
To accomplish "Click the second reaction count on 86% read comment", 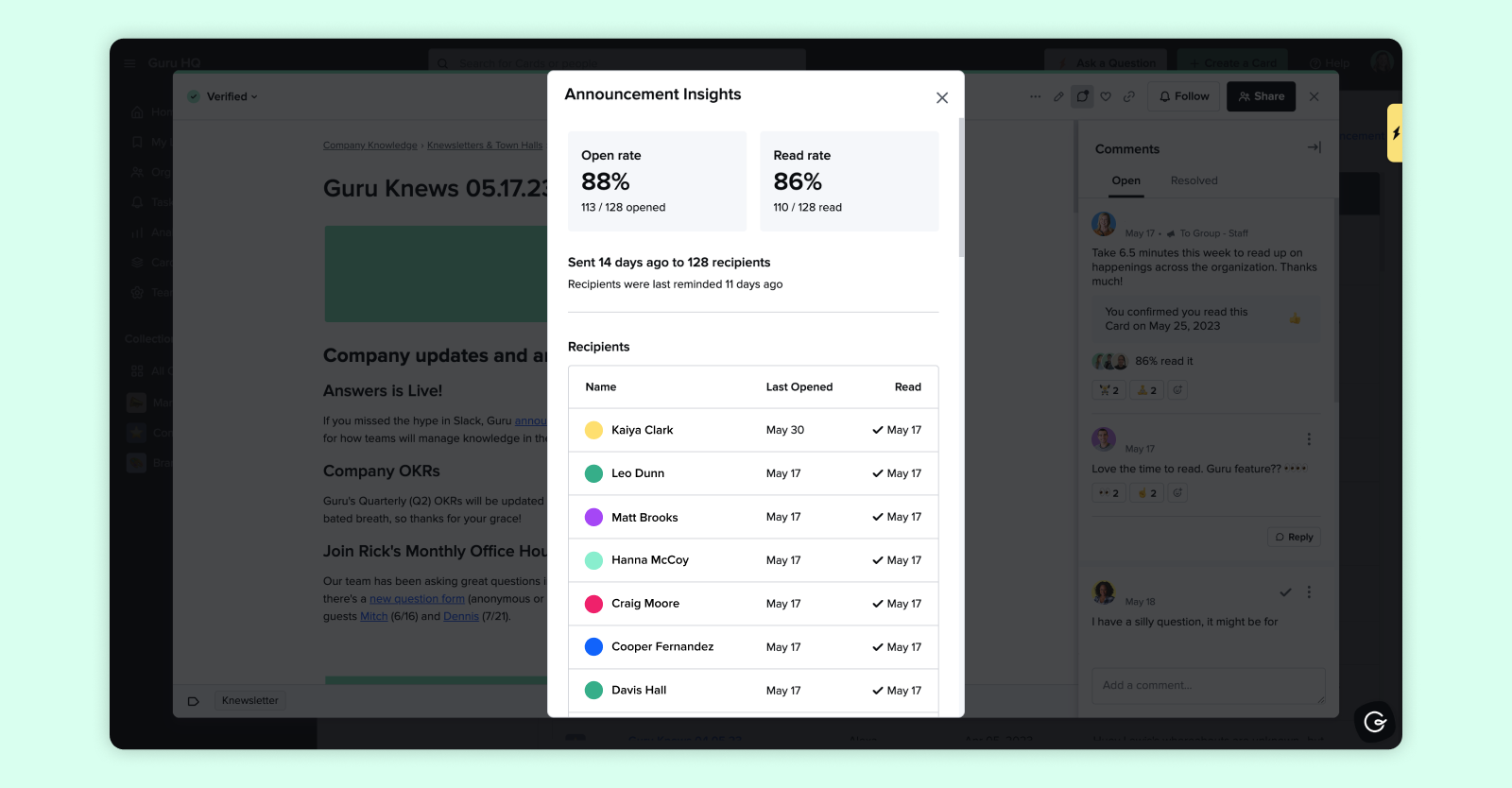I will [x=1146, y=390].
